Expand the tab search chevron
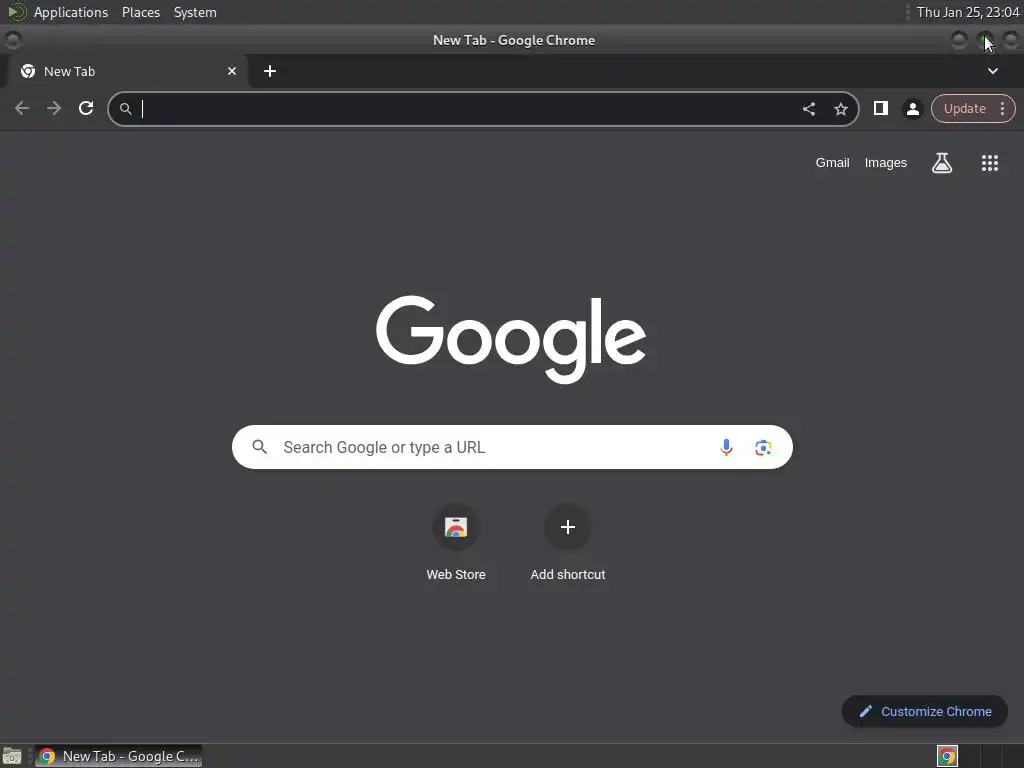Viewport: 1024px width, 768px height. click(x=993, y=71)
